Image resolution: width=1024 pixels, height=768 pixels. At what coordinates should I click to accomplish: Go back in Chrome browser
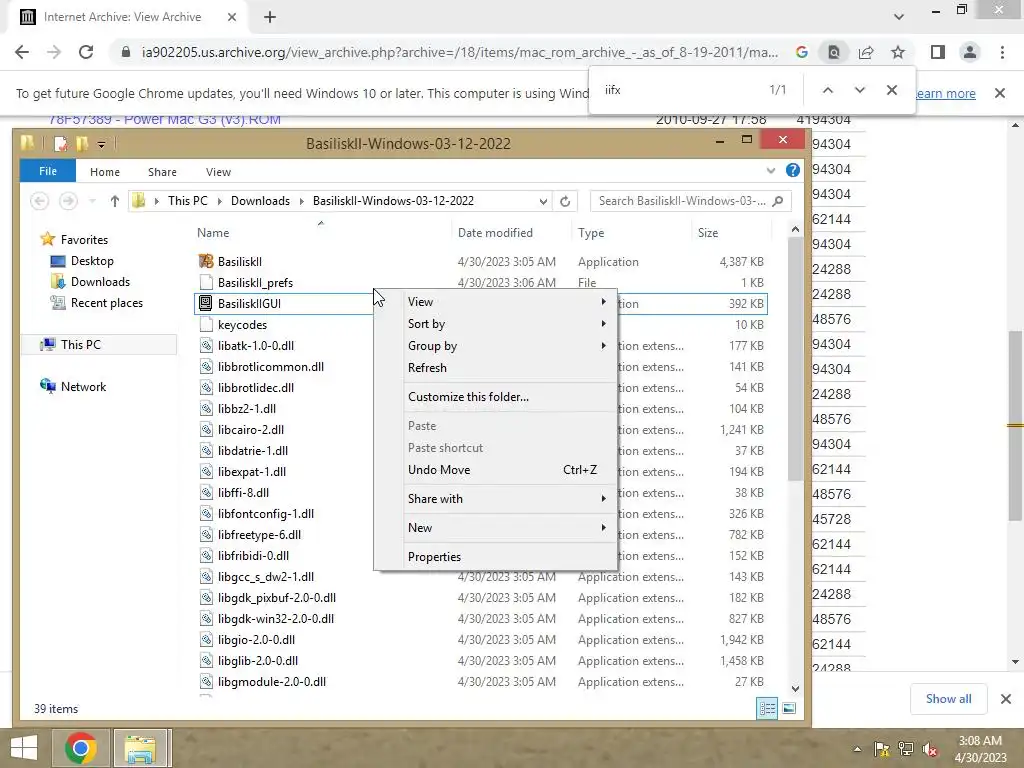[x=22, y=52]
